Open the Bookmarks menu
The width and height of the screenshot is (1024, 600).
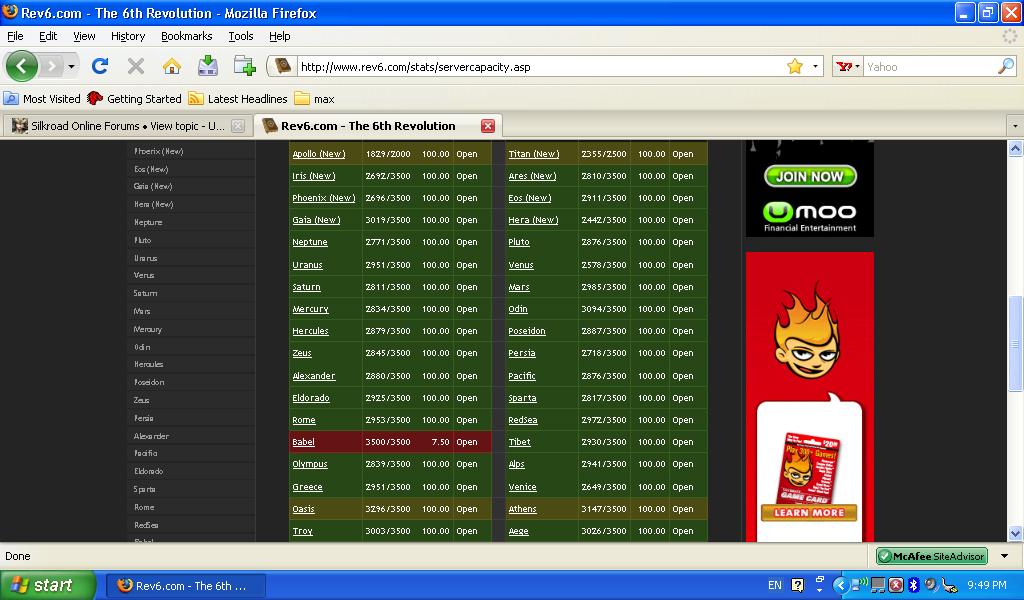[186, 36]
